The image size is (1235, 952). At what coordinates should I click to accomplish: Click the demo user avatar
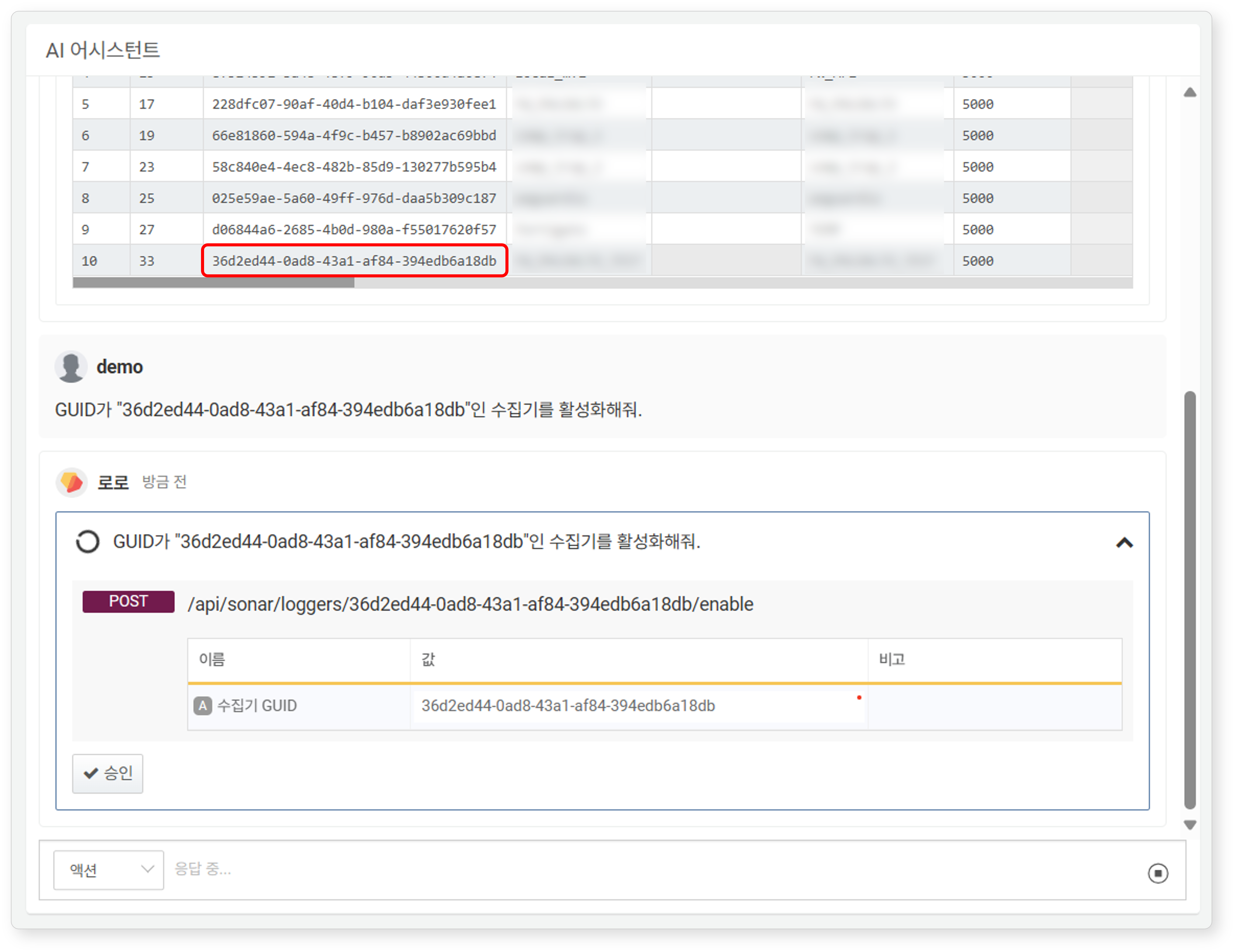point(71,367)
